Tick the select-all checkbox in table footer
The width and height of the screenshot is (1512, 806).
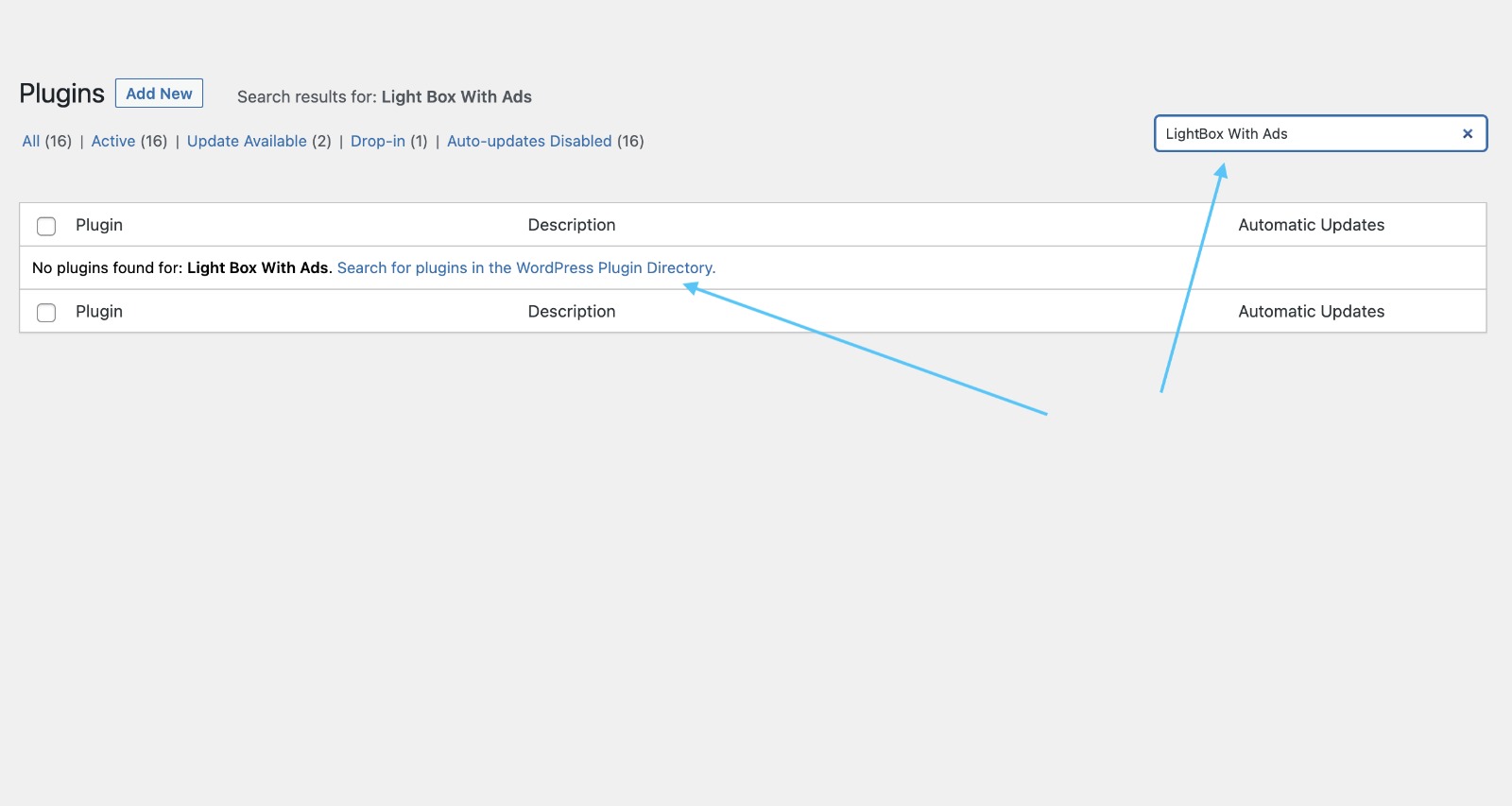46,313
